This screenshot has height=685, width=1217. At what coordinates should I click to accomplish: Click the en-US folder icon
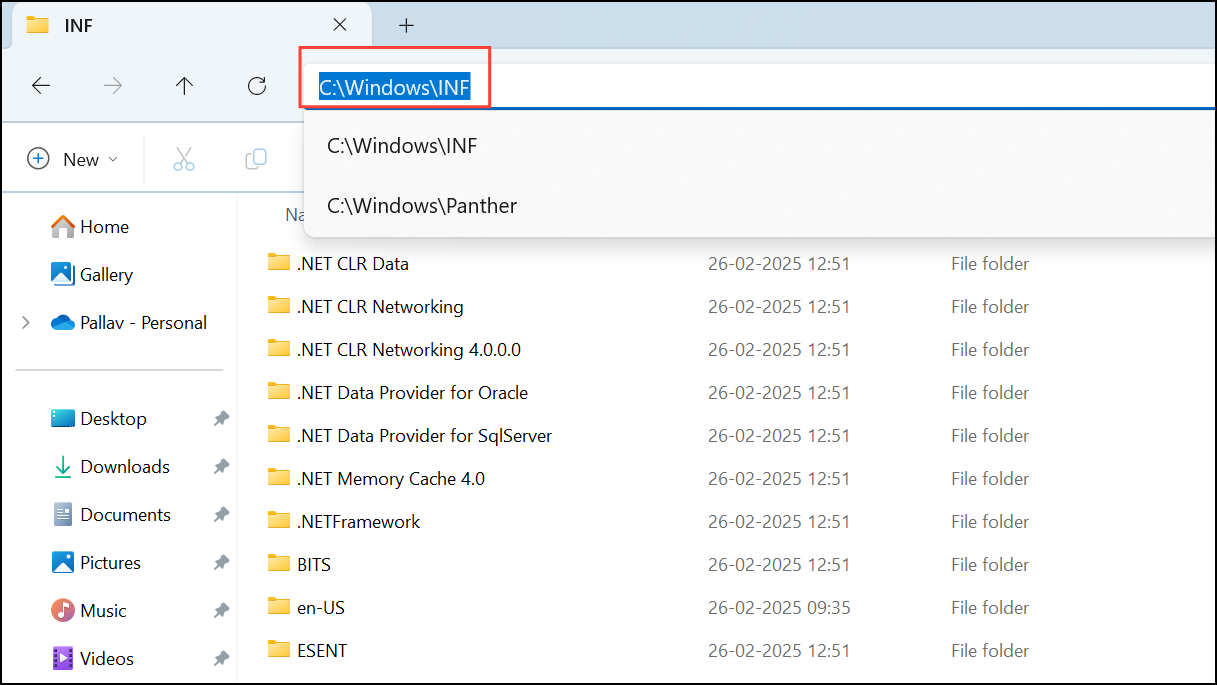point(278,607)
